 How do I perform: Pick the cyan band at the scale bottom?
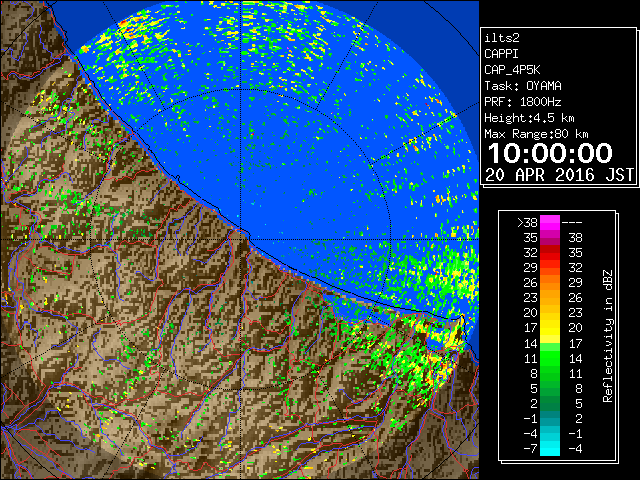tap(550, 448)
